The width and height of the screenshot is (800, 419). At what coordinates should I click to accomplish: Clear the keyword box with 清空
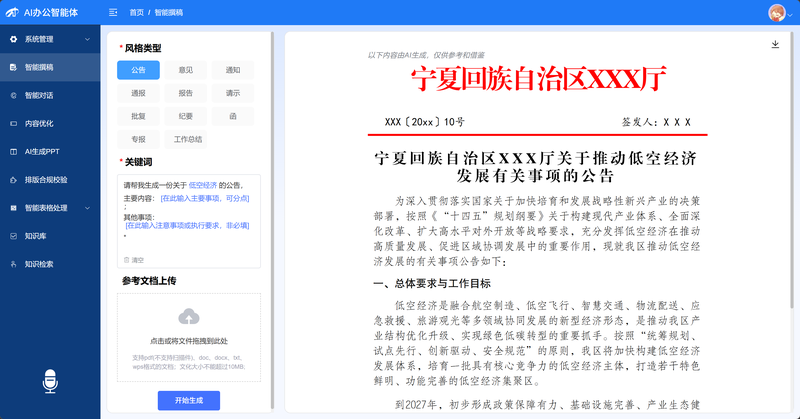pos(134,260)
